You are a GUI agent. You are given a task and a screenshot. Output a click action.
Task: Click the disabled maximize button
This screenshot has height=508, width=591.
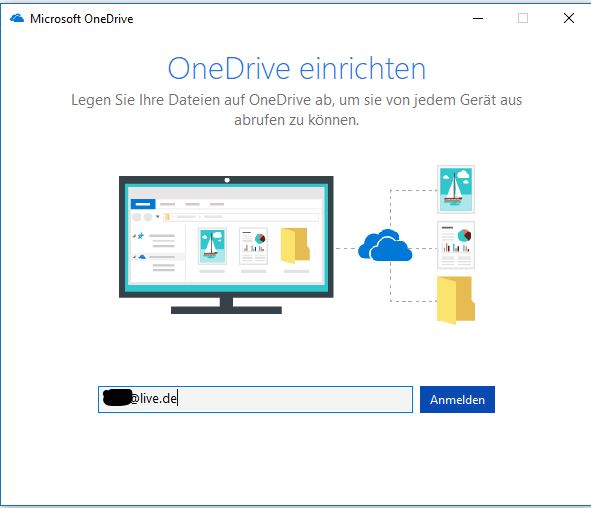[523, 18]
